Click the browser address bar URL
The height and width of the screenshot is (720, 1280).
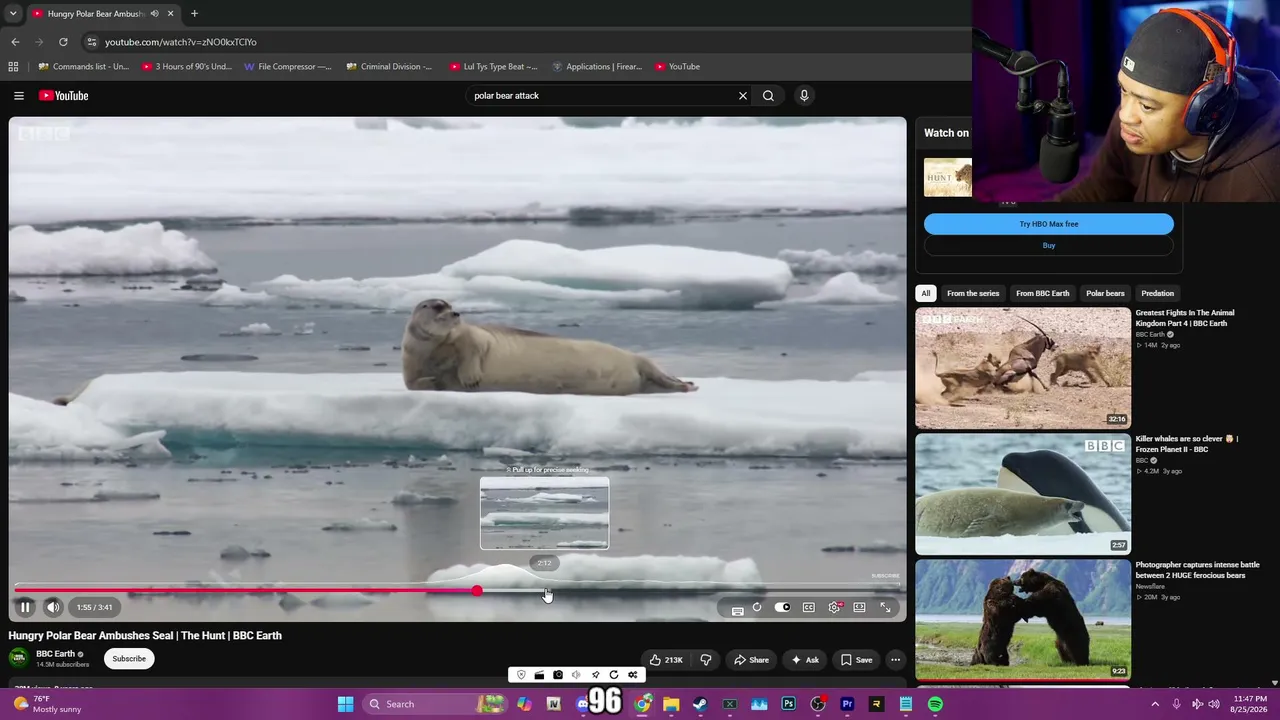point(181,42)
